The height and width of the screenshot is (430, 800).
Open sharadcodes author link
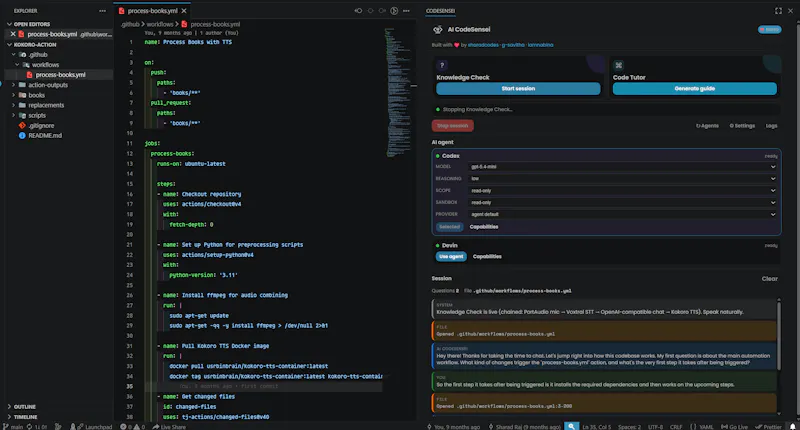(484, 45)
